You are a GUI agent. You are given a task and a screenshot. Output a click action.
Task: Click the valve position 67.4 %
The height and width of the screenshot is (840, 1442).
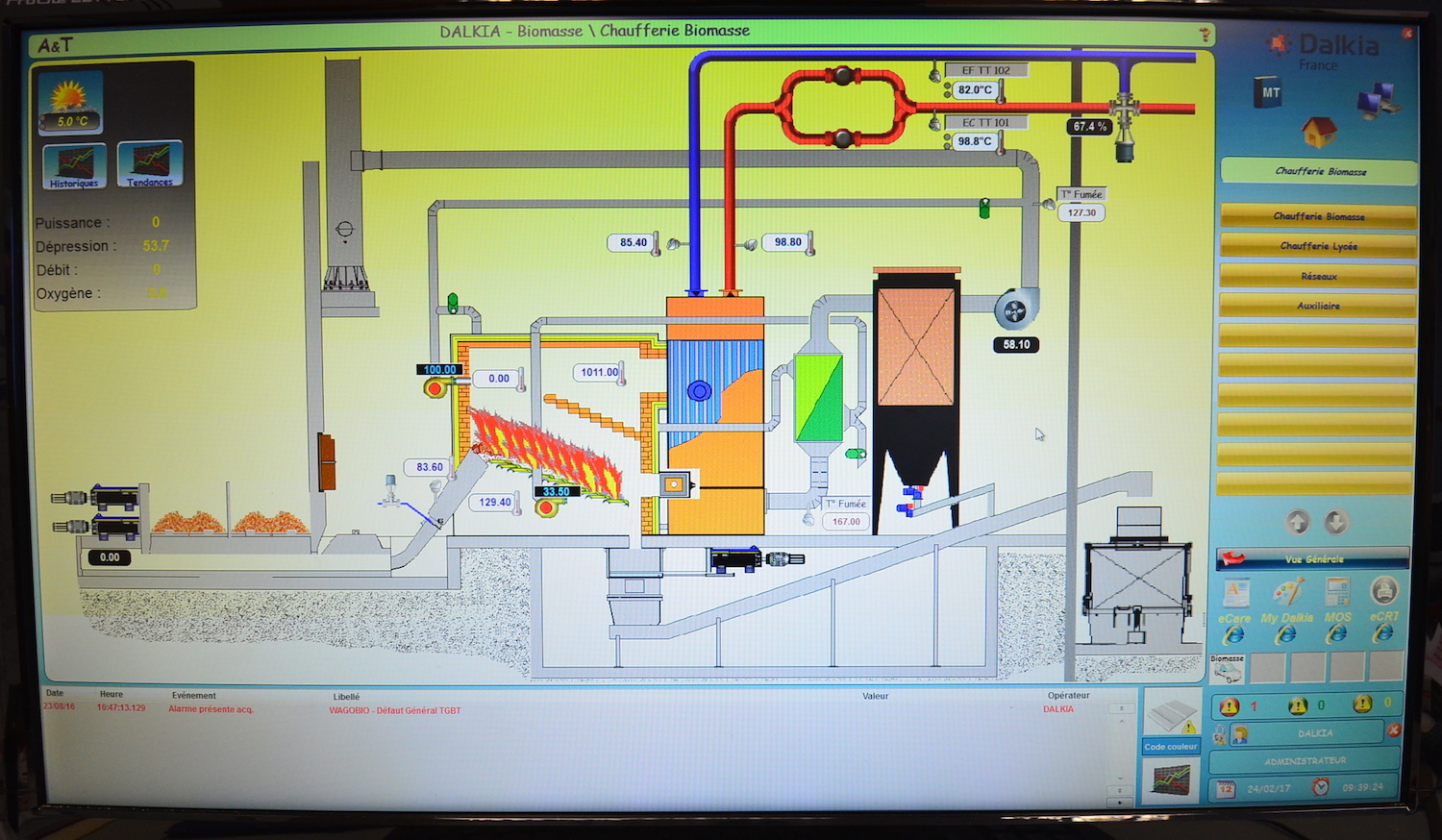(1090, 127)
